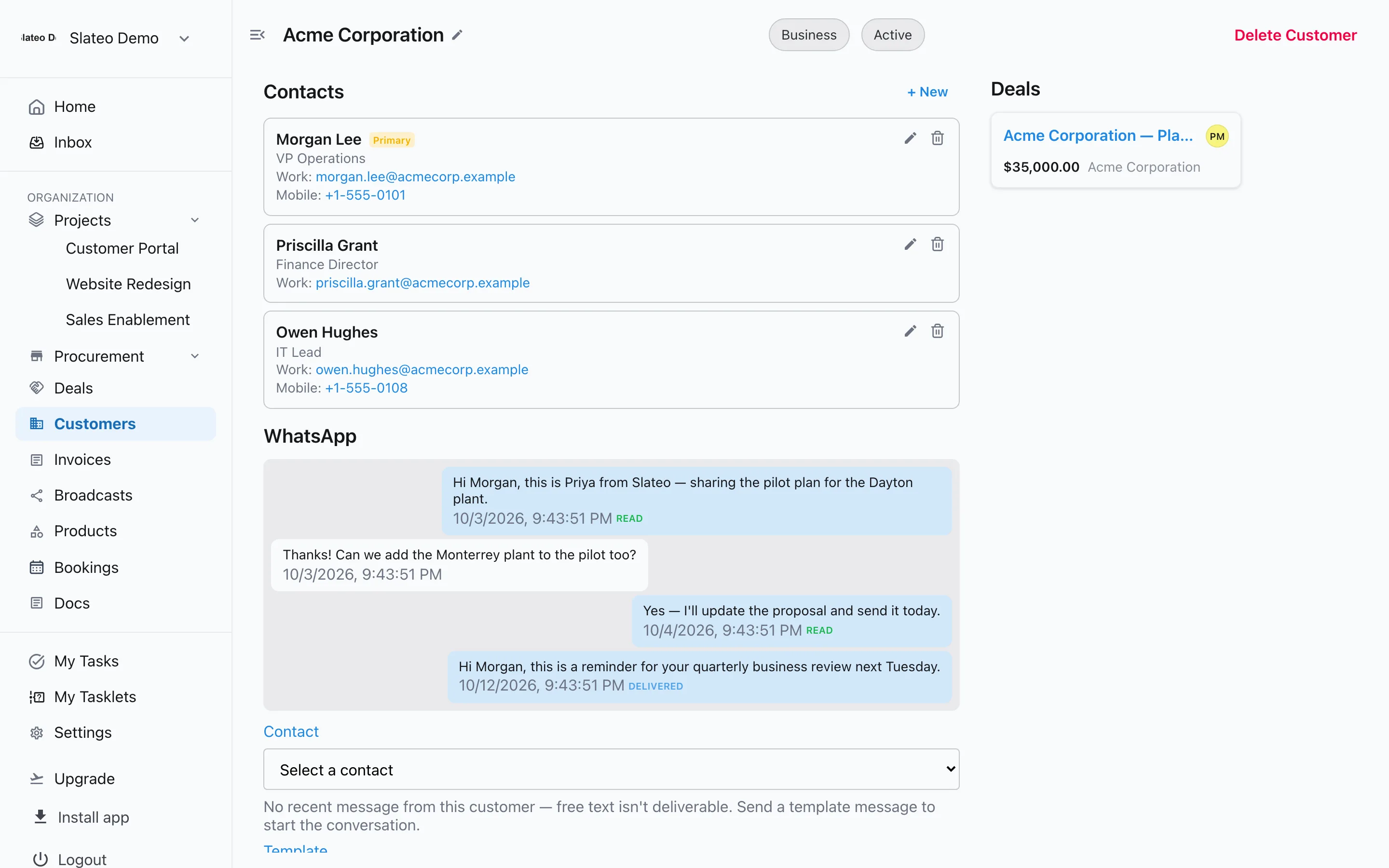Click owen.hughes@acmecorp.example email link
Image resolution: width=1389 pixels, height=868 pixels.
(x=422, y=370)
